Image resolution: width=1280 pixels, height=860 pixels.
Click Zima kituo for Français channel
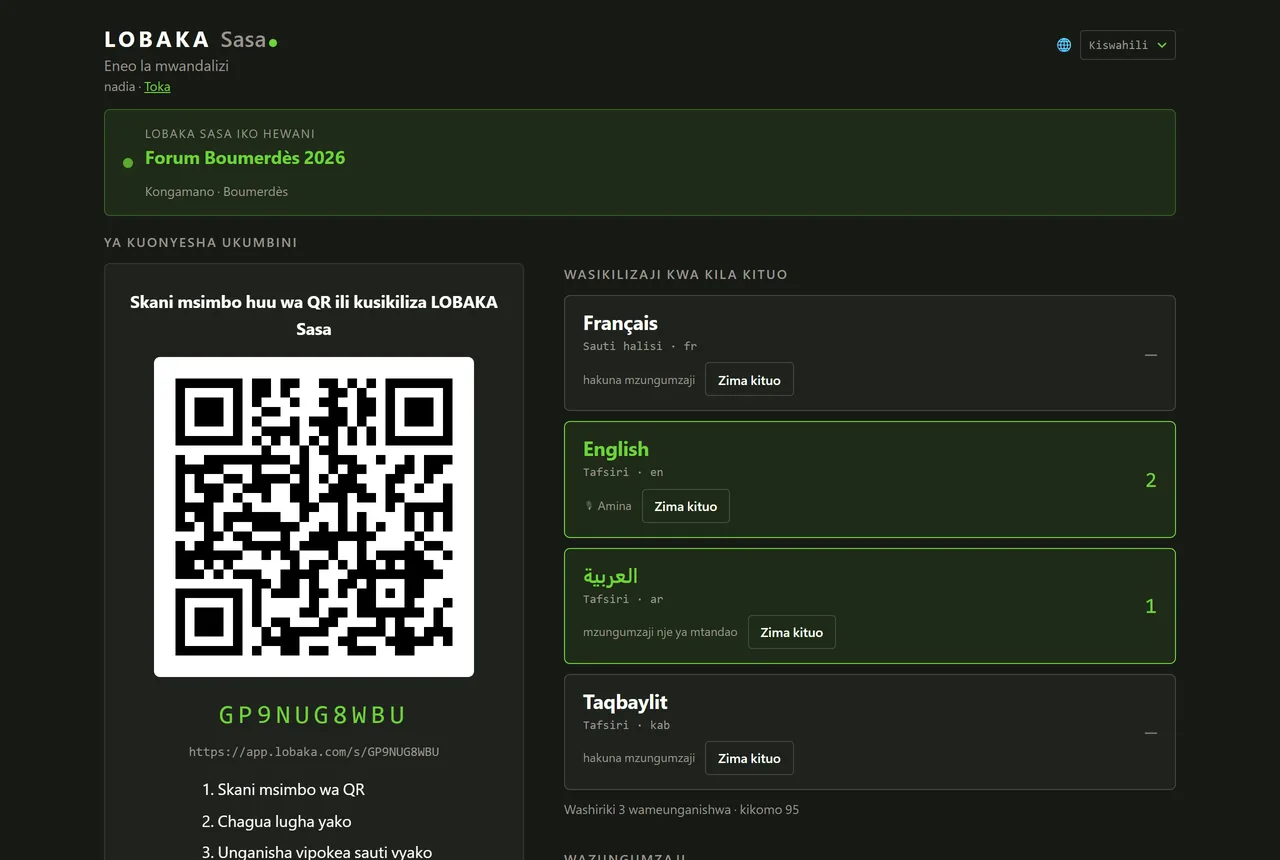(x=749, y=380)
